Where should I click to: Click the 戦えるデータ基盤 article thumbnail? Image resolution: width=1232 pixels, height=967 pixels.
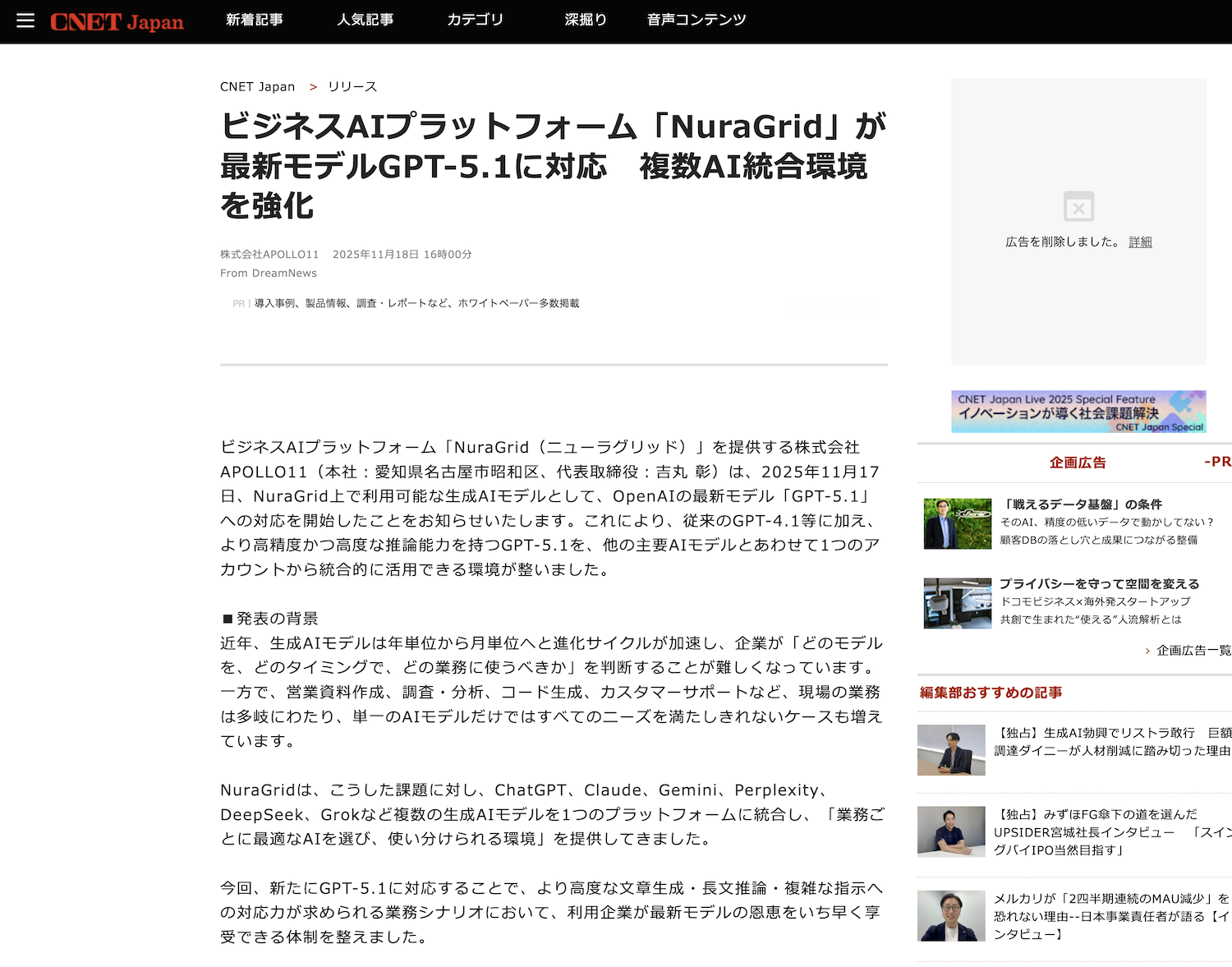[x=957, y=523]
